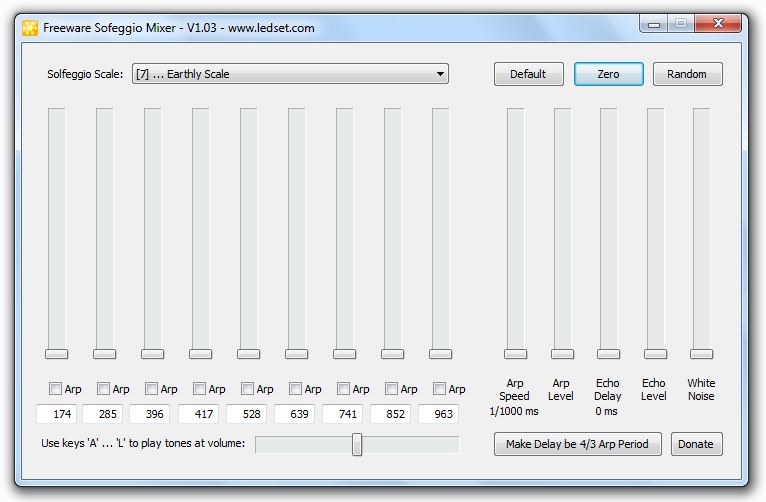Click the 285 frequency input field
The image size is (766, 502).
[x=102, y=414]
